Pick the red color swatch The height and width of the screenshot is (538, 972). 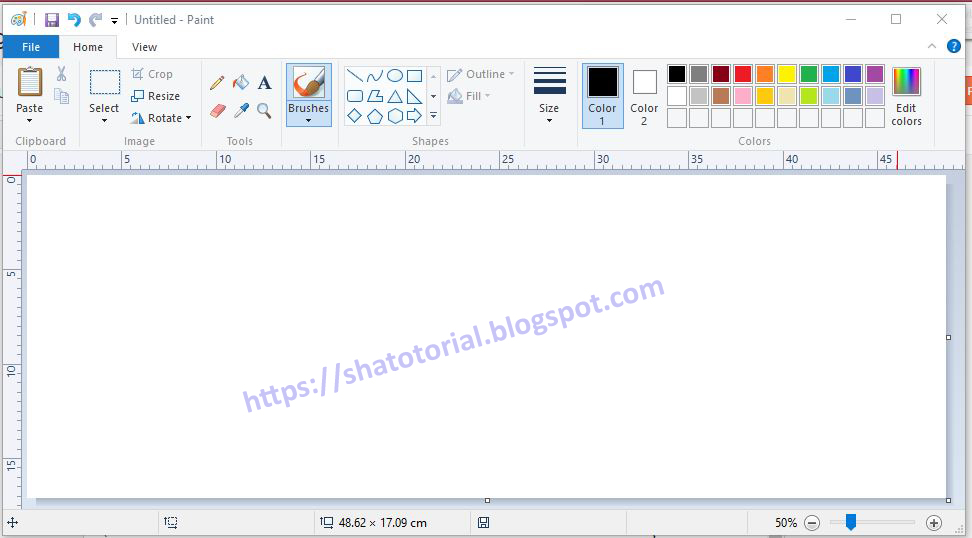[743, 74]
